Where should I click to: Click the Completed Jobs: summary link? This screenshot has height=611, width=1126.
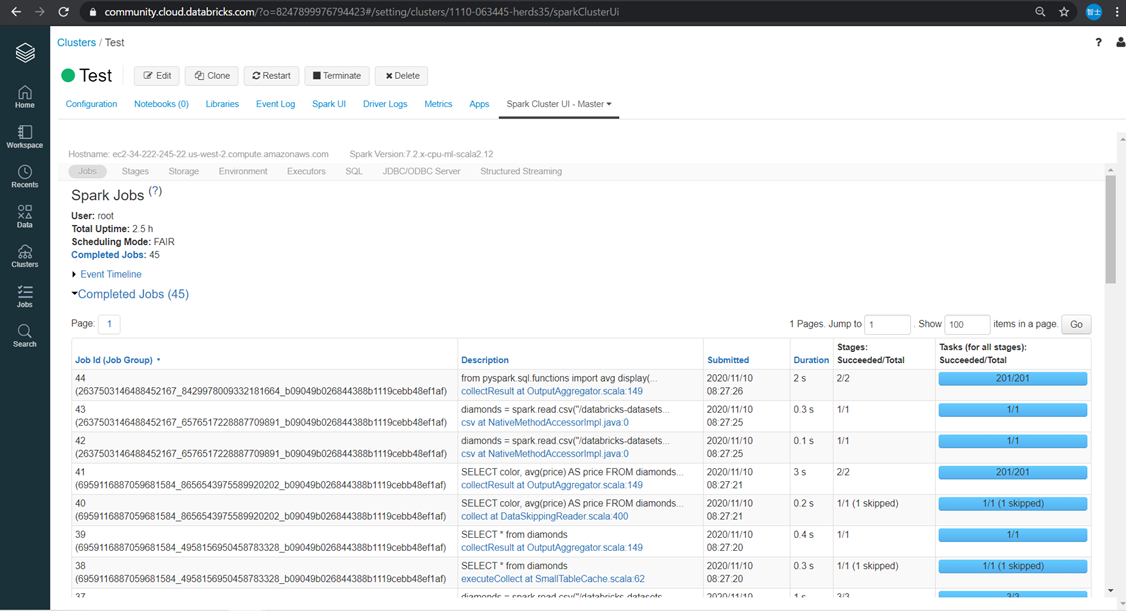(x=108, y=255)
